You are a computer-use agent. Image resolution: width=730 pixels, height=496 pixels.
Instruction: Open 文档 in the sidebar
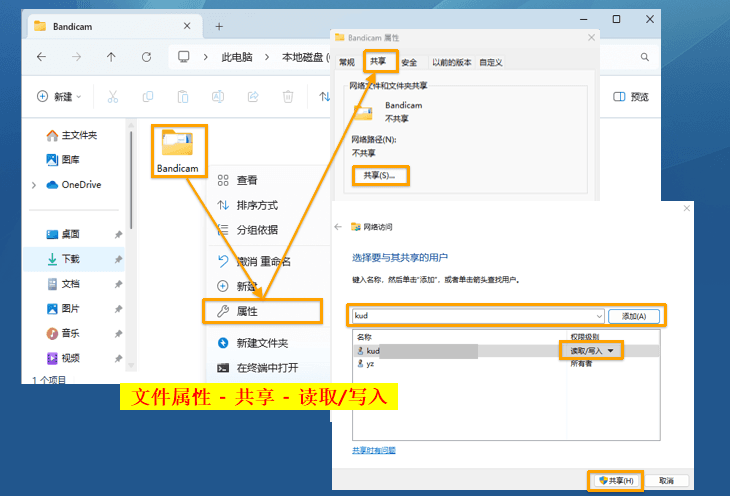coord(63,284)
